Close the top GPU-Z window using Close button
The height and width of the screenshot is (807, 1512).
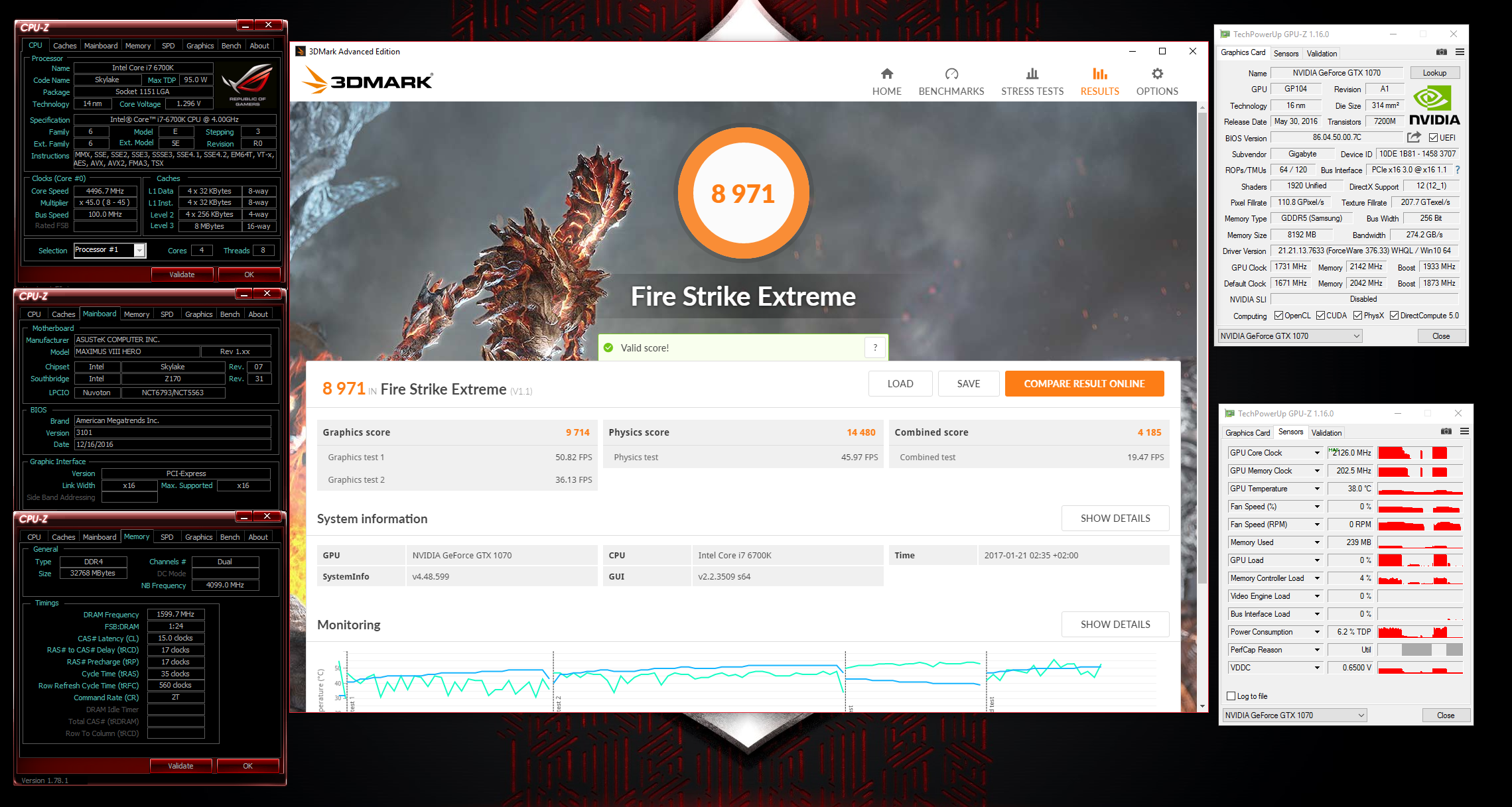pyautogui.click(x=1441, y=336)
